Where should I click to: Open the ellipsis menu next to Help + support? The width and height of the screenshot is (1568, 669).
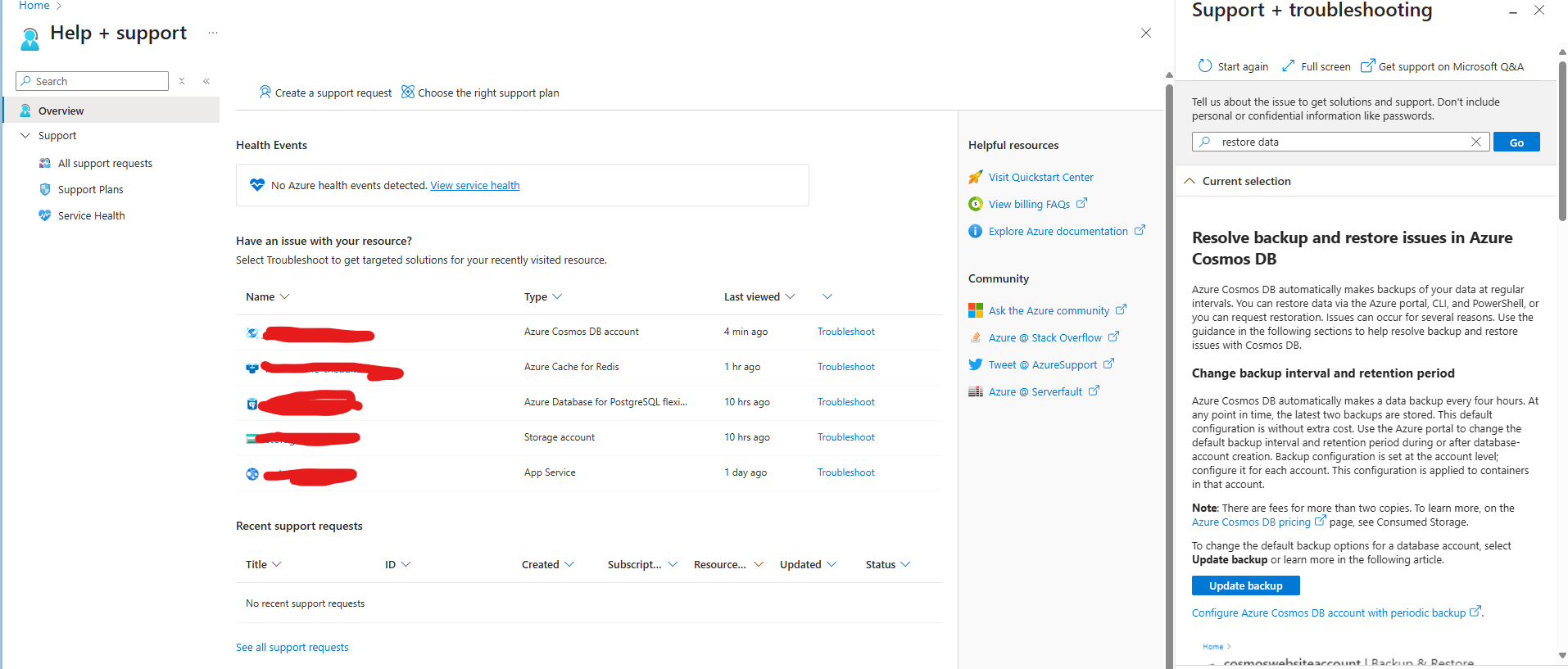coord(213,33)
